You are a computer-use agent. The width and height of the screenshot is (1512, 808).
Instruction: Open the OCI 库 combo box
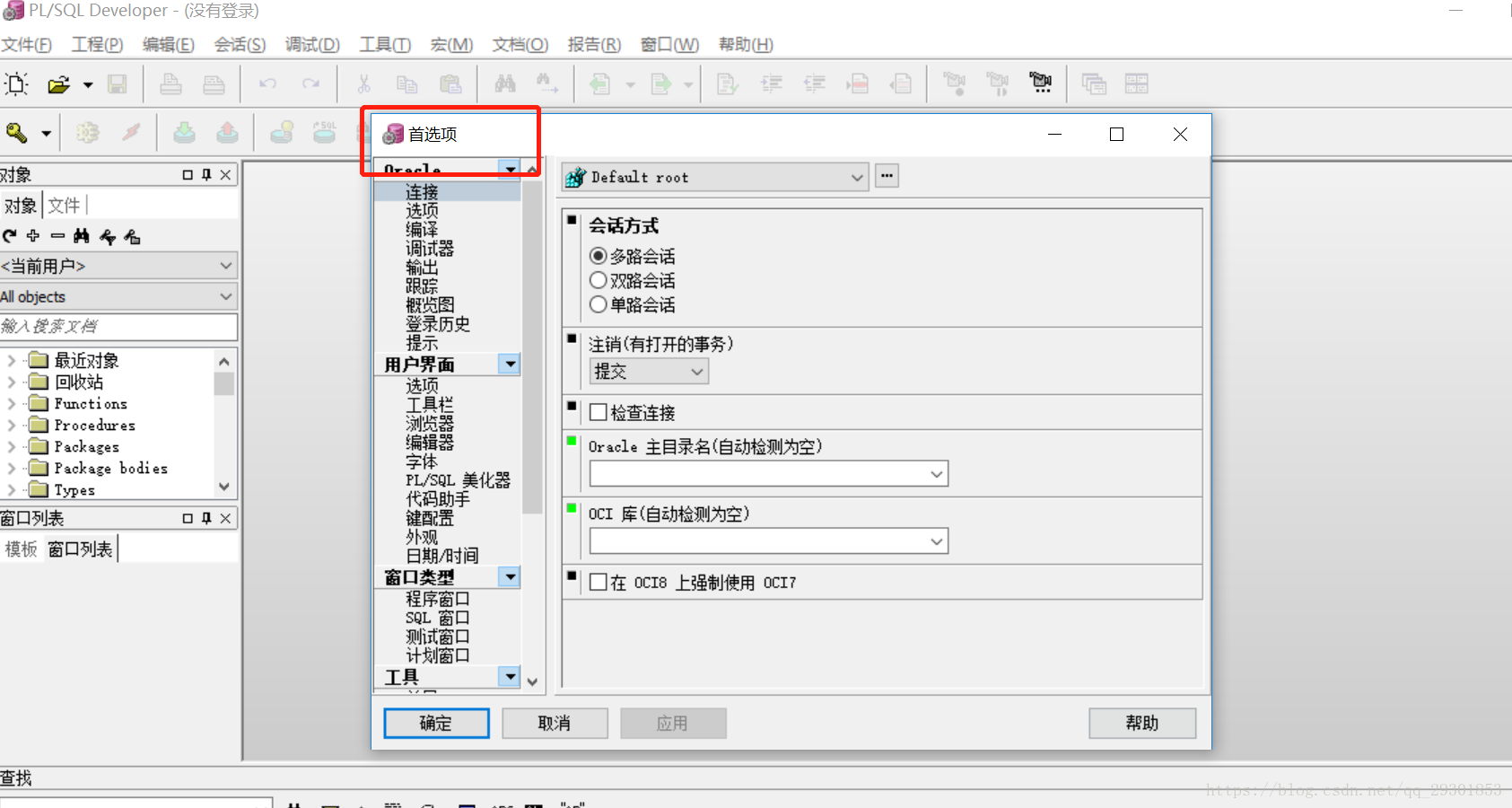[x=769, y=540]
